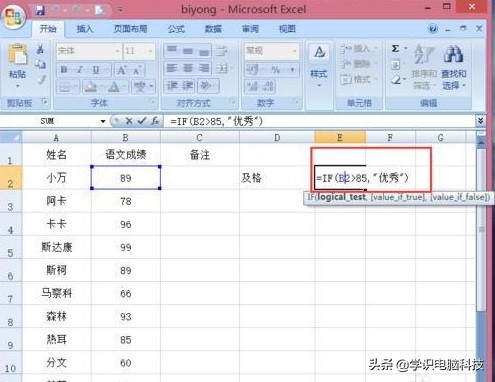
Task: Open the Font dialog launcher
Action: pos(152,101)
